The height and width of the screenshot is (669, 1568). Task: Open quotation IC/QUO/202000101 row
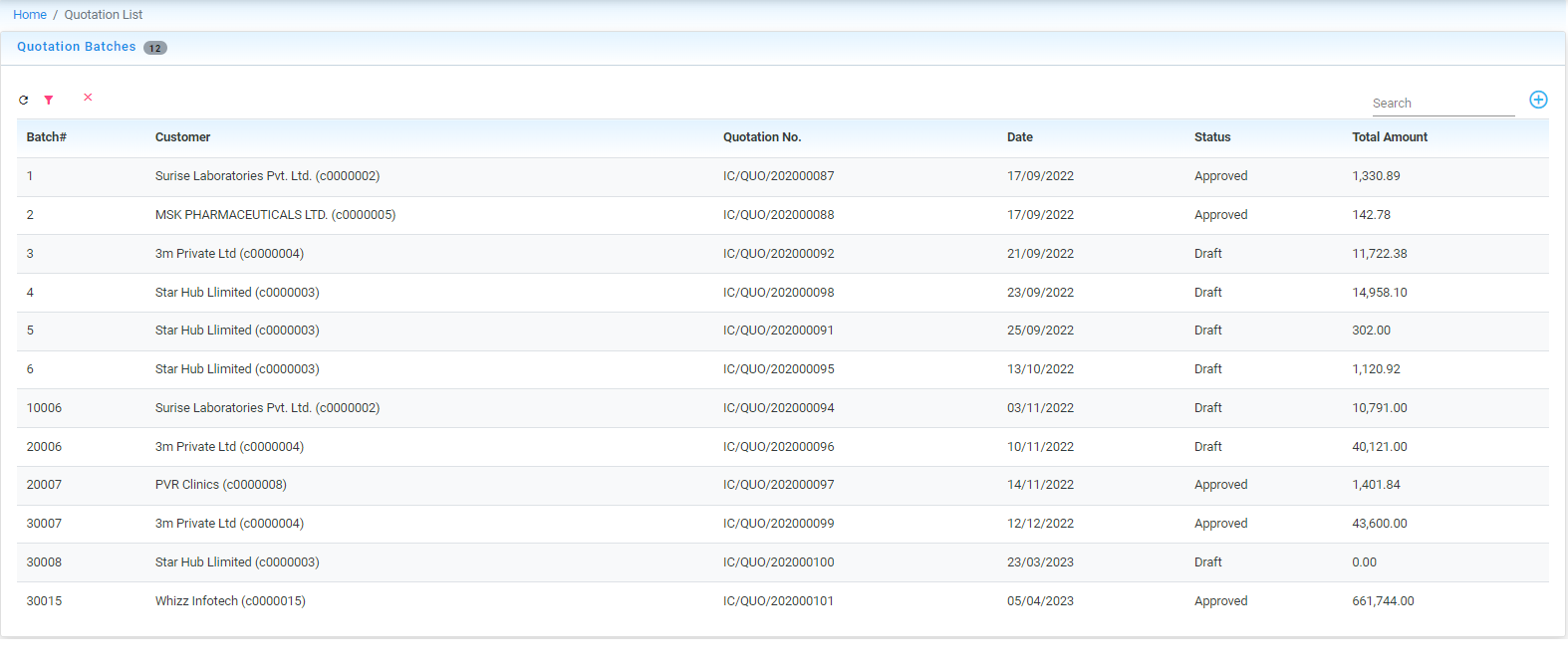tap(778, 601)
